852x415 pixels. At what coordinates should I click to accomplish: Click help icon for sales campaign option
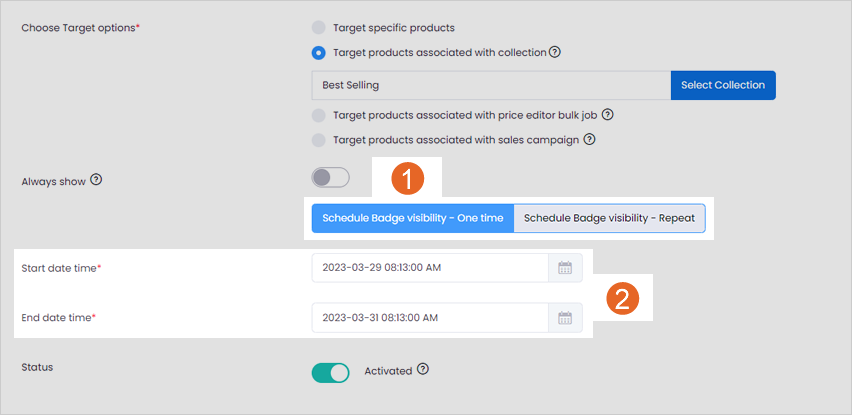click(x=590, y=140)
